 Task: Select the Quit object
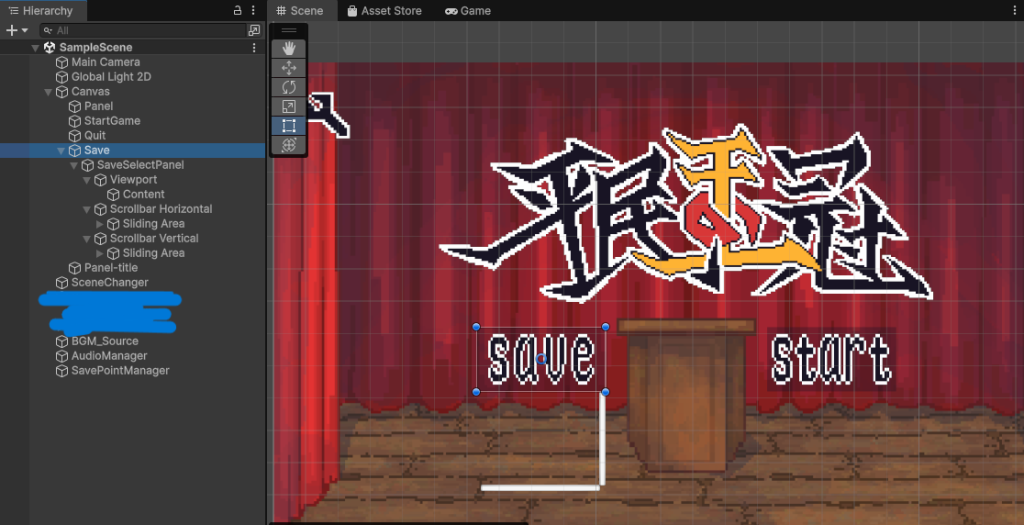tap(95, 136)
